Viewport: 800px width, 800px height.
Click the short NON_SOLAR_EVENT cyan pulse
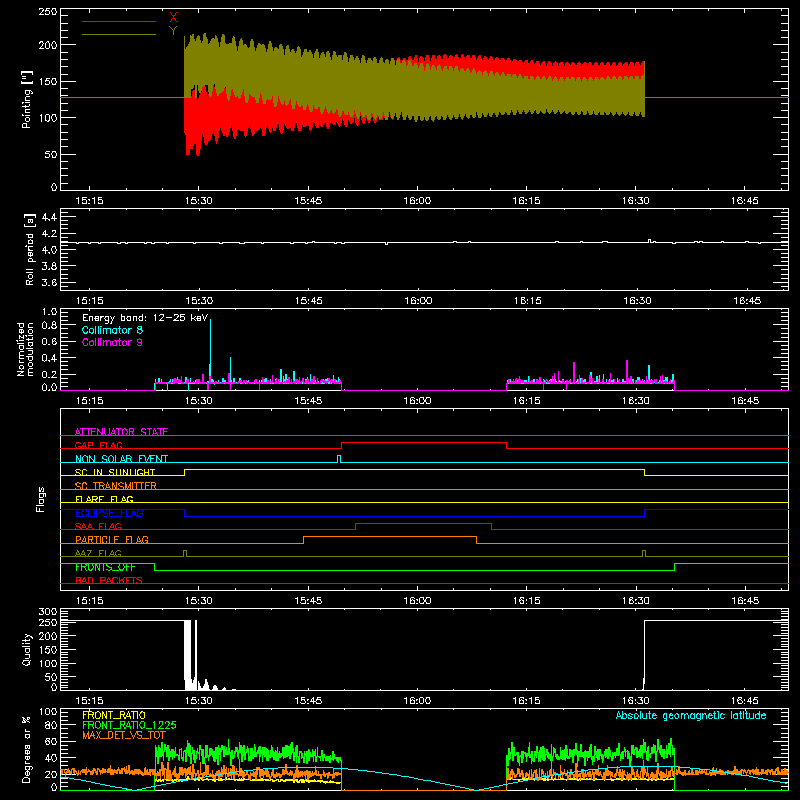tap(339, 459)
